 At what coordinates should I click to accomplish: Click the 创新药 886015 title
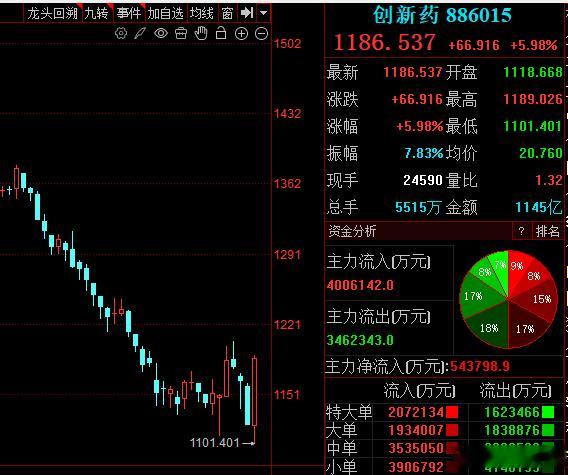[x=442, y=15]
